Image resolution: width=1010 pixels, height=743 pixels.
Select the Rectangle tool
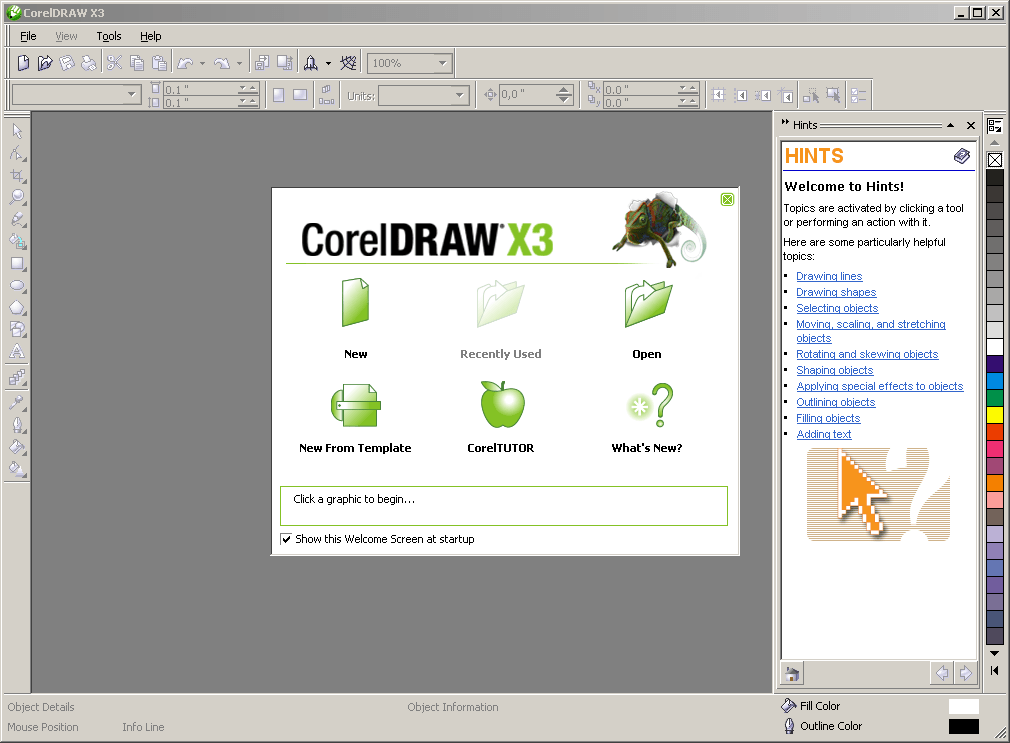[17, 263]
